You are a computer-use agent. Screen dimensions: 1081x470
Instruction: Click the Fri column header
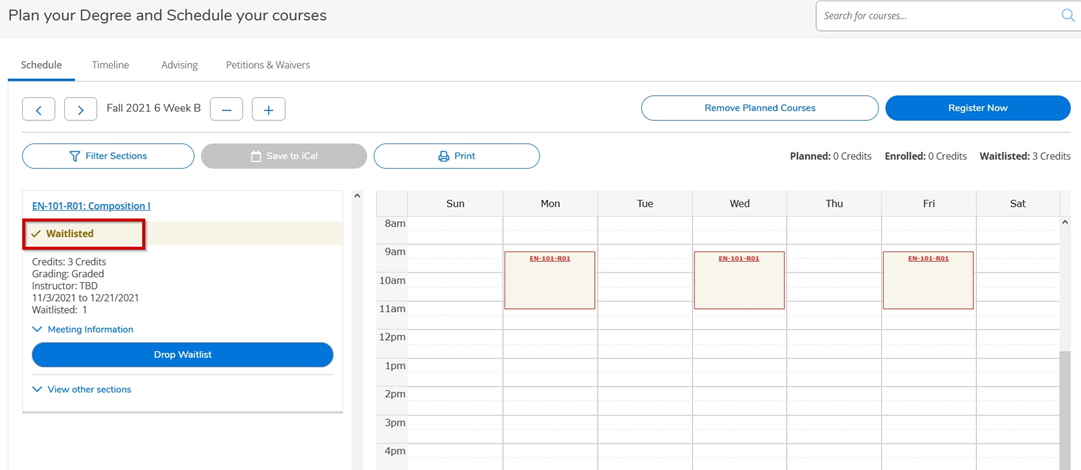[929, 203]
